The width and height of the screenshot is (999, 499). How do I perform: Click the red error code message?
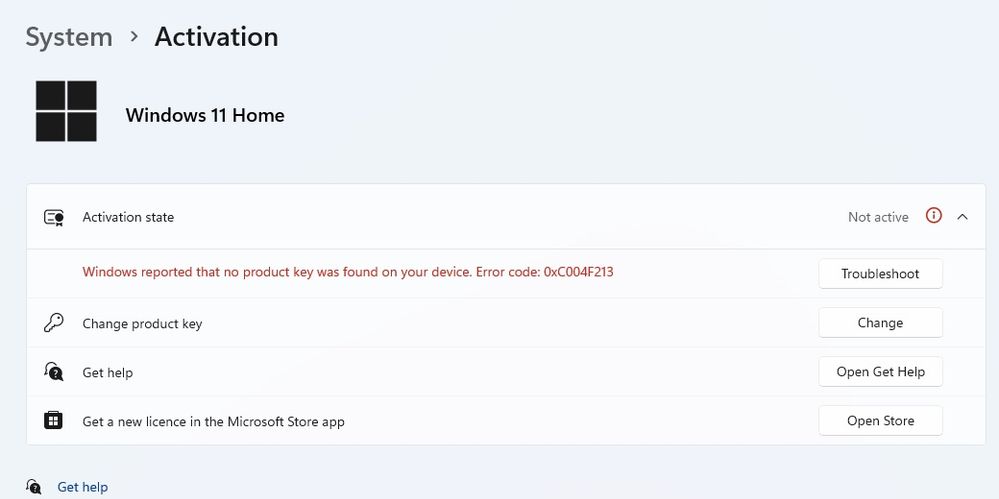click(x=347, y=272)
